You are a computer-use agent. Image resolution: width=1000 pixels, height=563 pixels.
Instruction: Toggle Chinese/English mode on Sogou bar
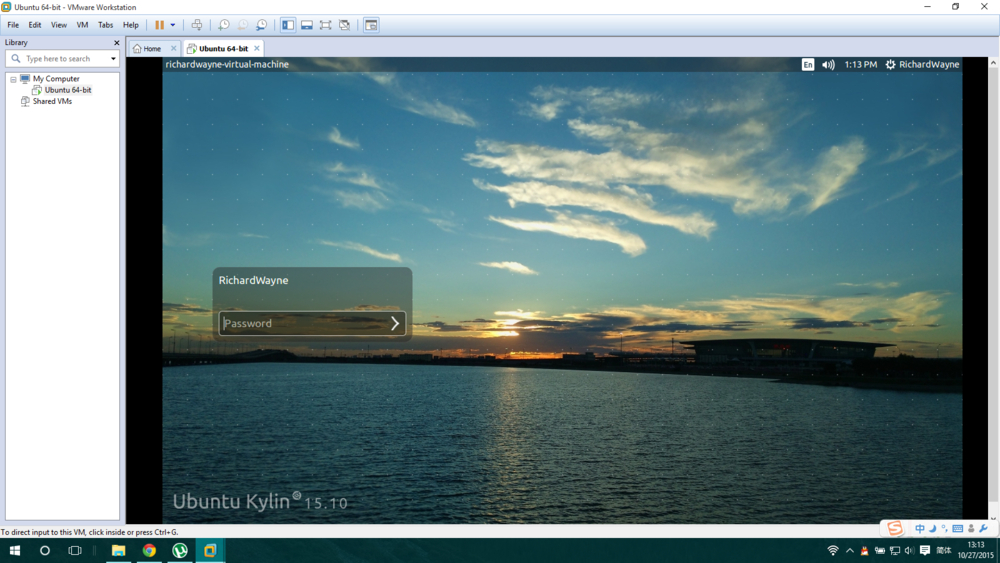tap(920, 529)
